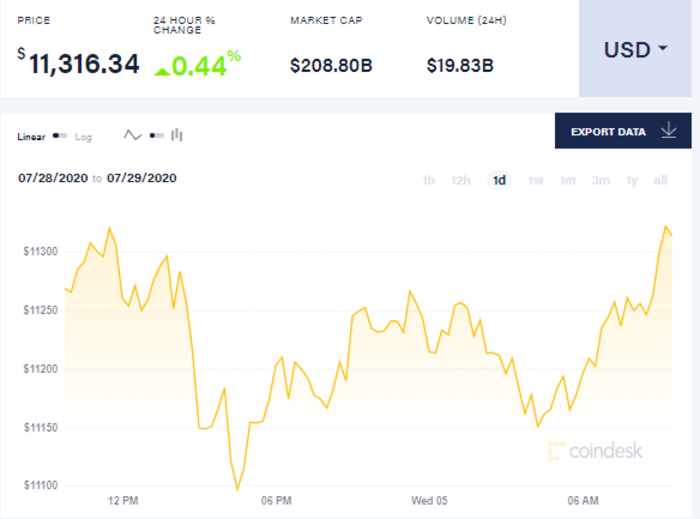Image resolution: width=700 pixels, height=519 pixels.
Task: Switch to the 1m time range
Action: point(567,180)
